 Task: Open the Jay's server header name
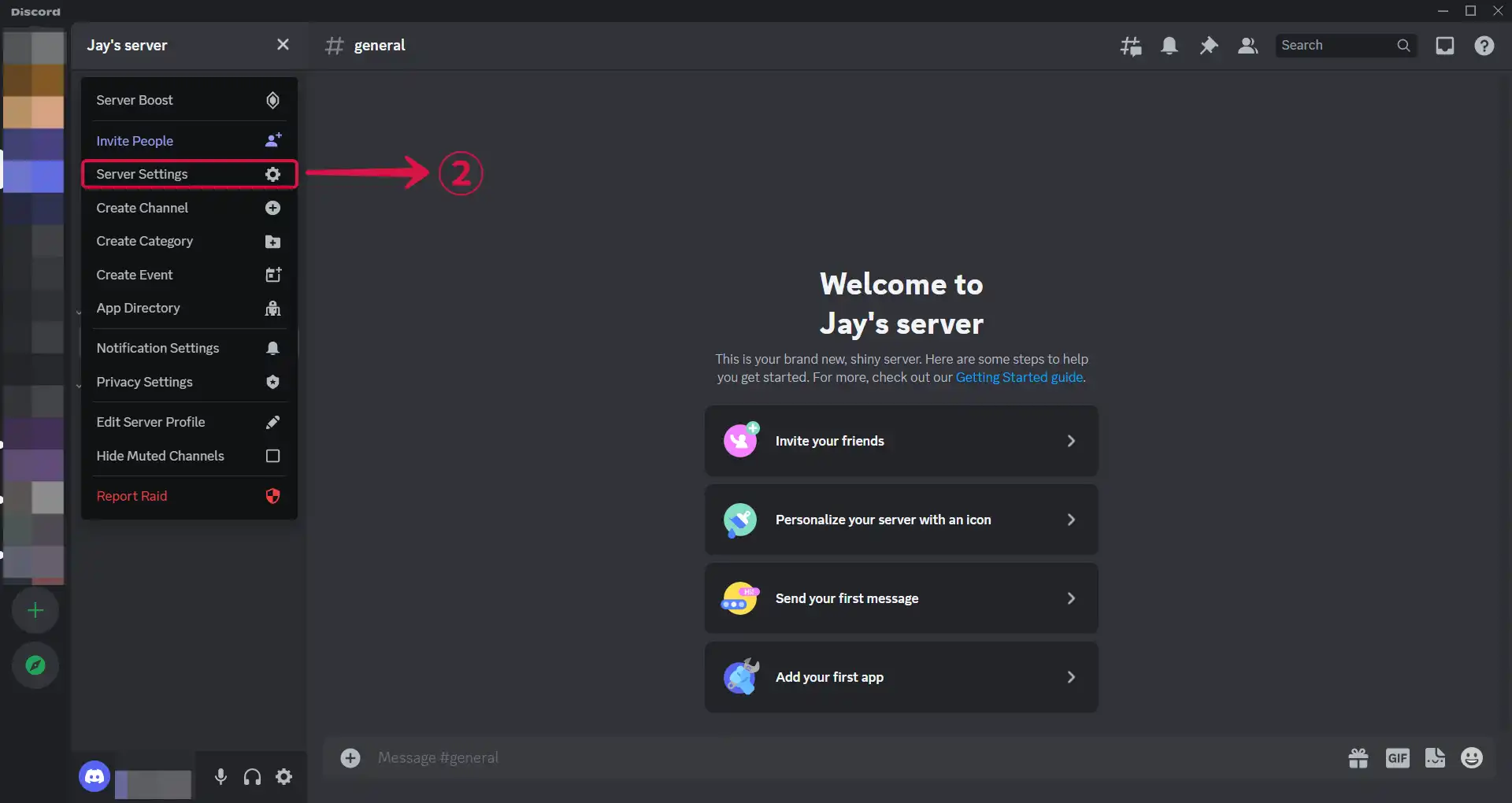pyautogui.click(x=127, y=45)
